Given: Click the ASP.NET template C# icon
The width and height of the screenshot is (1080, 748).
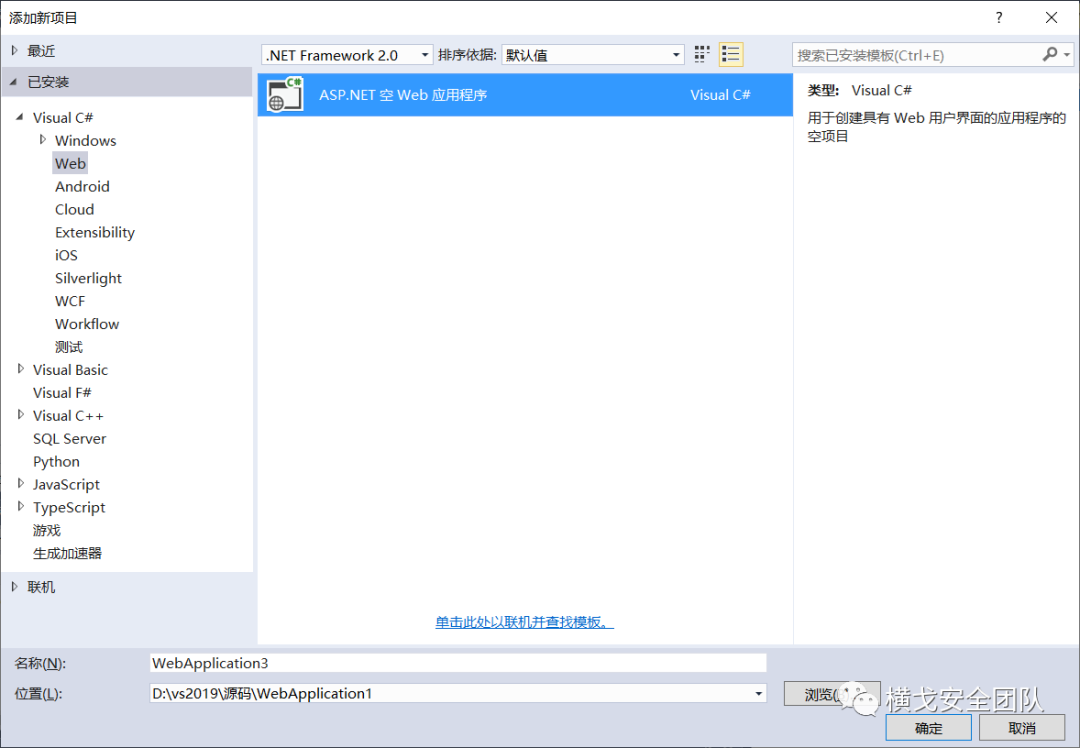Looking at the screenshot, I should click(x=285, y=94).
